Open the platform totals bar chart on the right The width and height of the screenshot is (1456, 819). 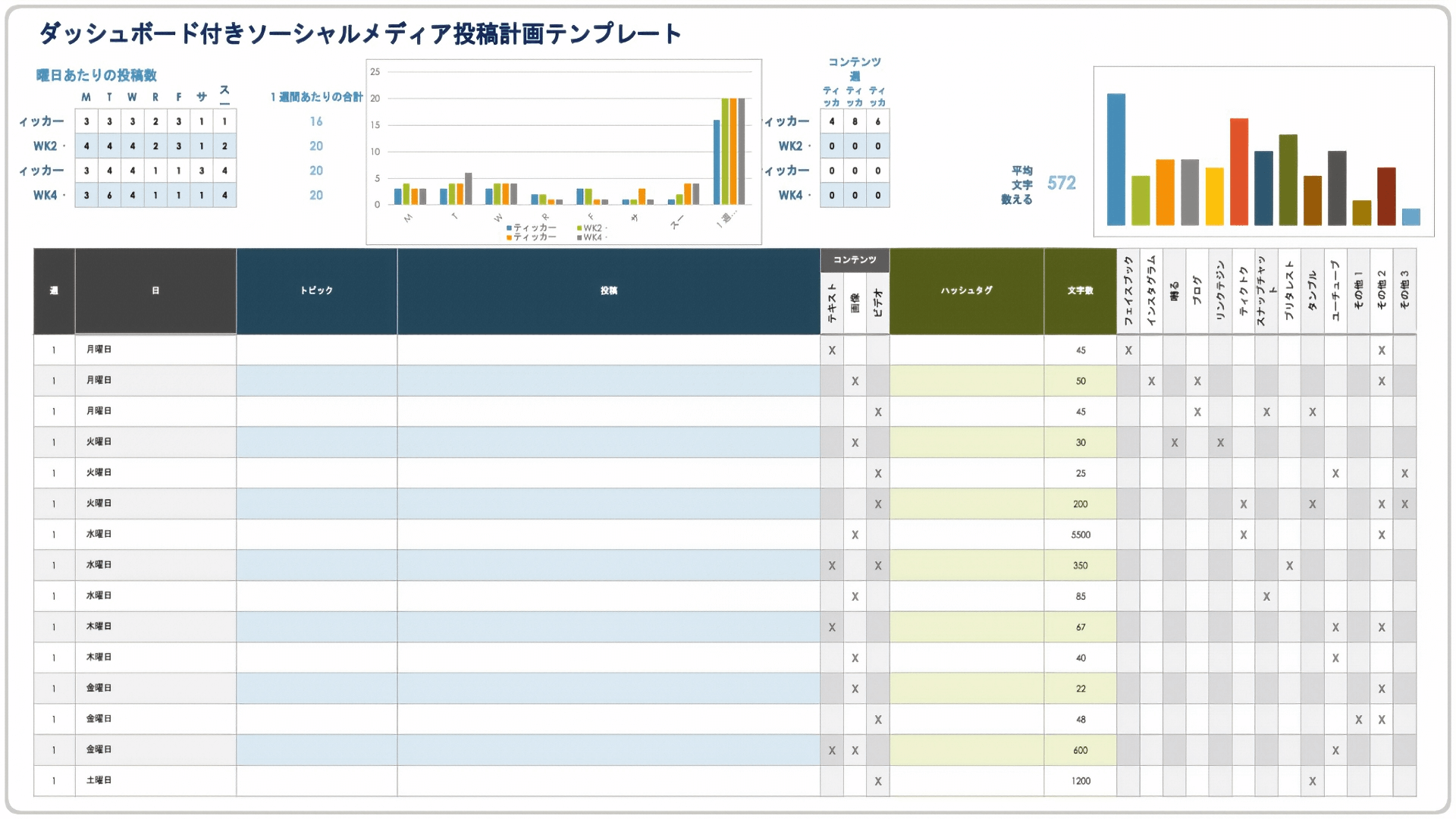click(1263, 152)
